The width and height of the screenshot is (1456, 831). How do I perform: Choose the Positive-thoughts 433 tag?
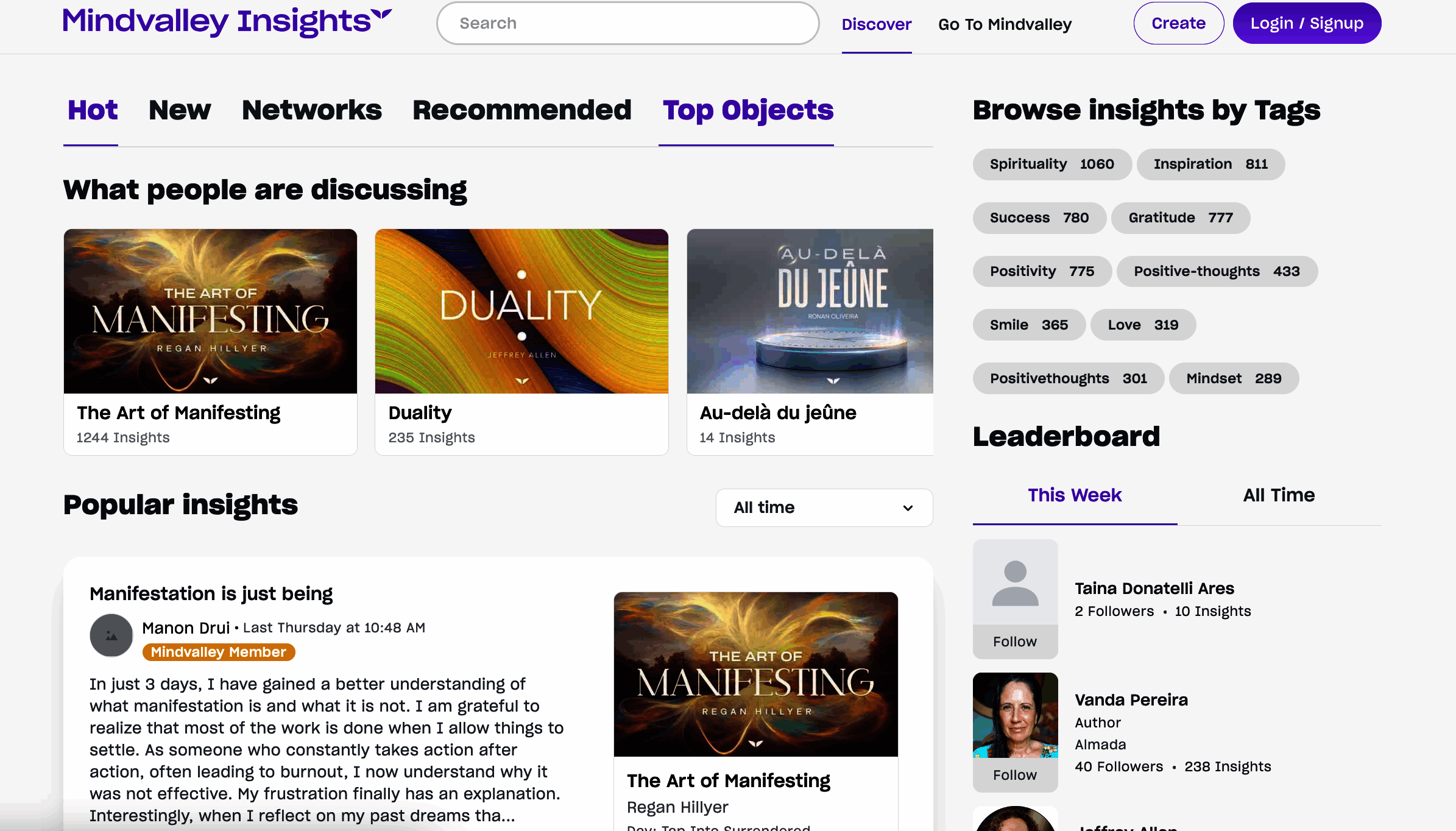(1217, 272)
